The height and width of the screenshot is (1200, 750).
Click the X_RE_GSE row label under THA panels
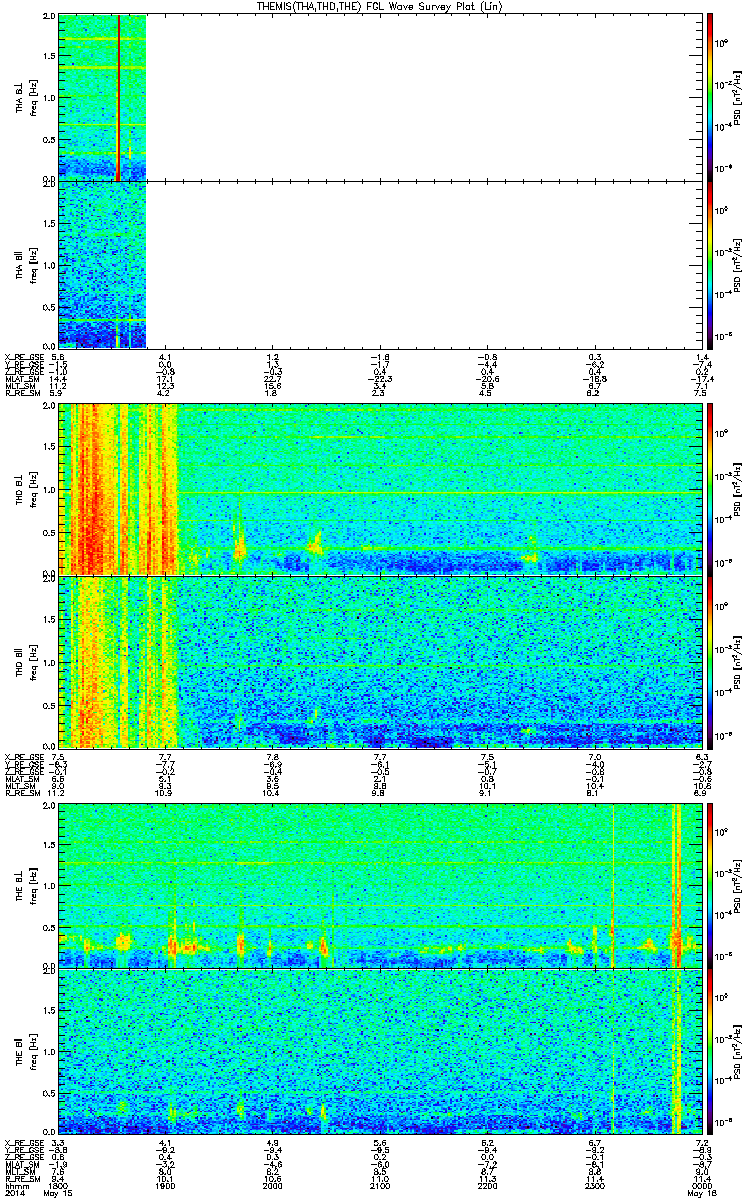point(22,357)
